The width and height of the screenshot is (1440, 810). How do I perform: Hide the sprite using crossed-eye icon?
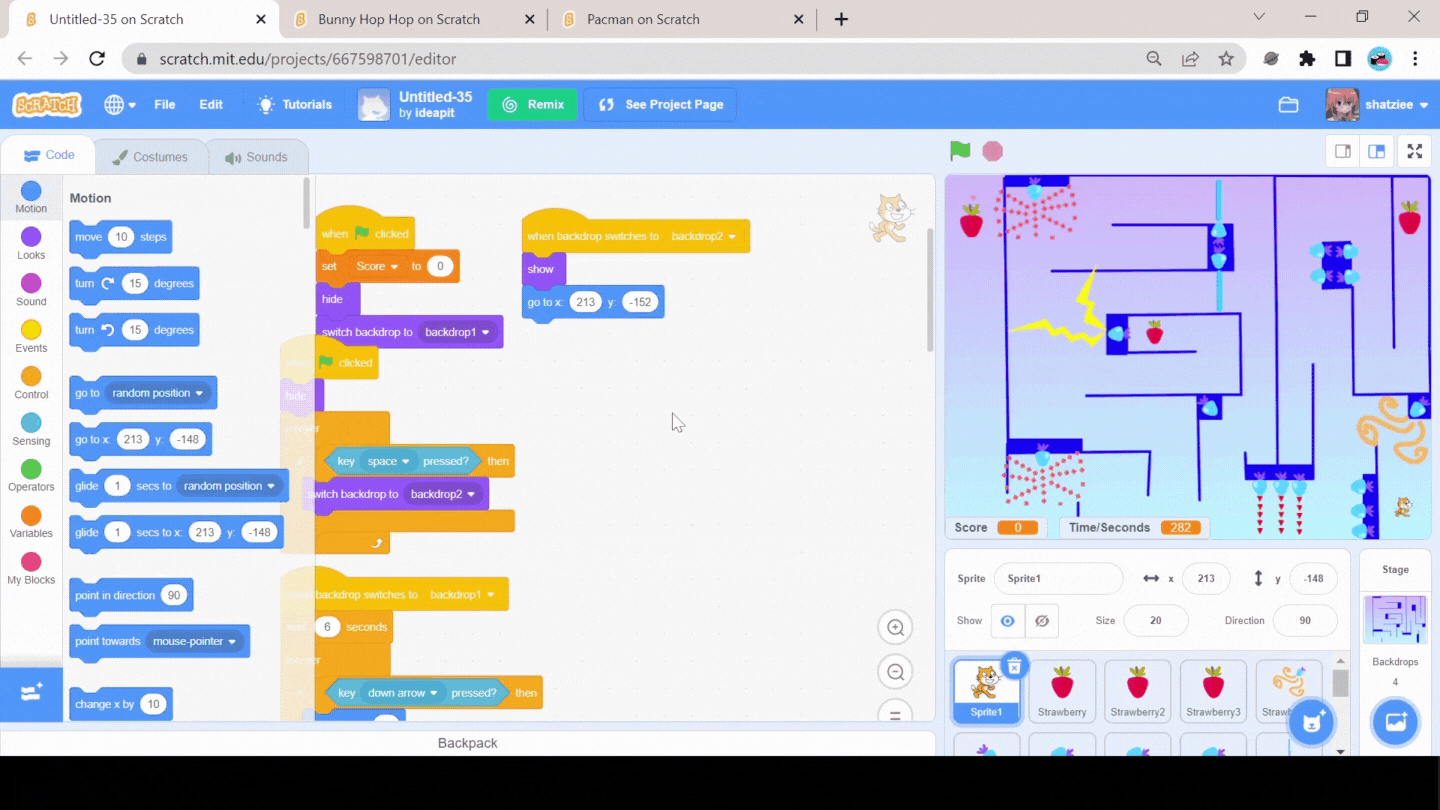[x=1041, y=621]
